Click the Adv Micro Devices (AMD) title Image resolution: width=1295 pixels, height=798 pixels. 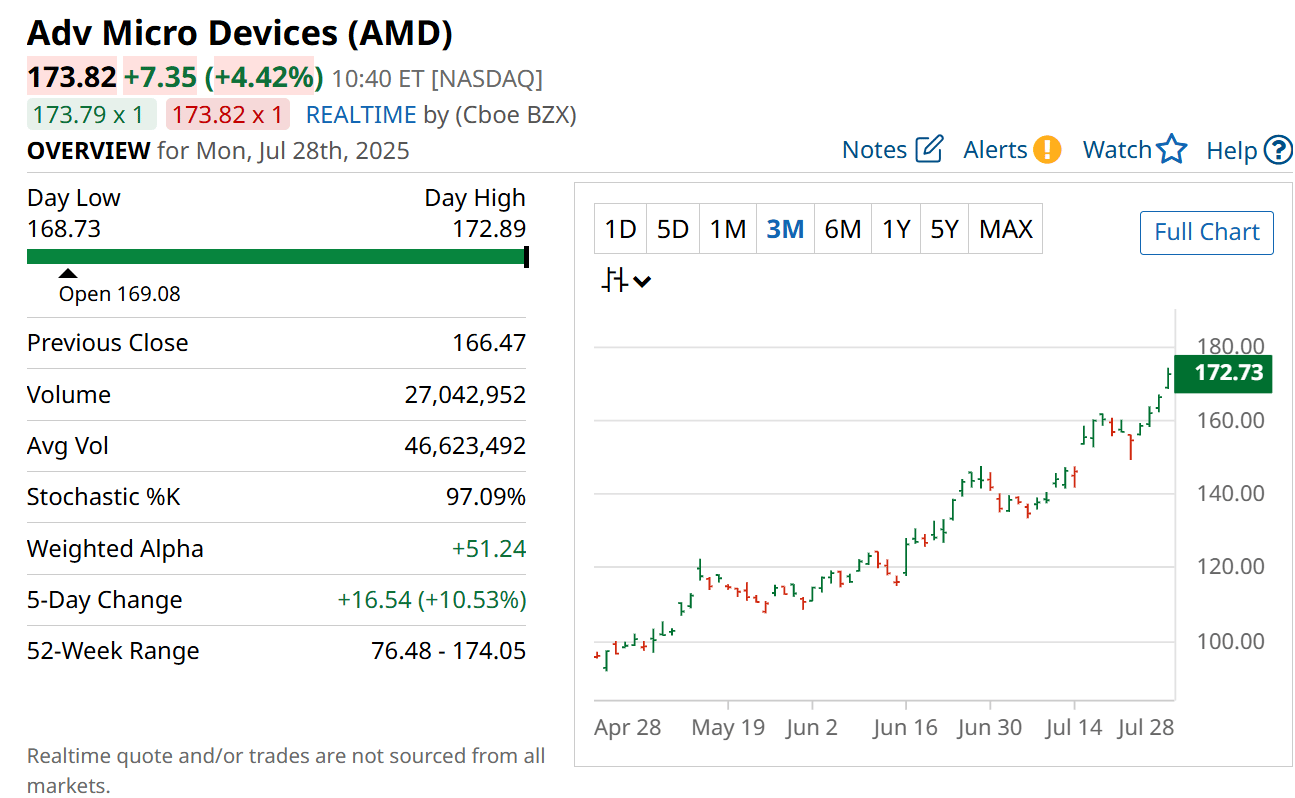click(x=240, y=33)
